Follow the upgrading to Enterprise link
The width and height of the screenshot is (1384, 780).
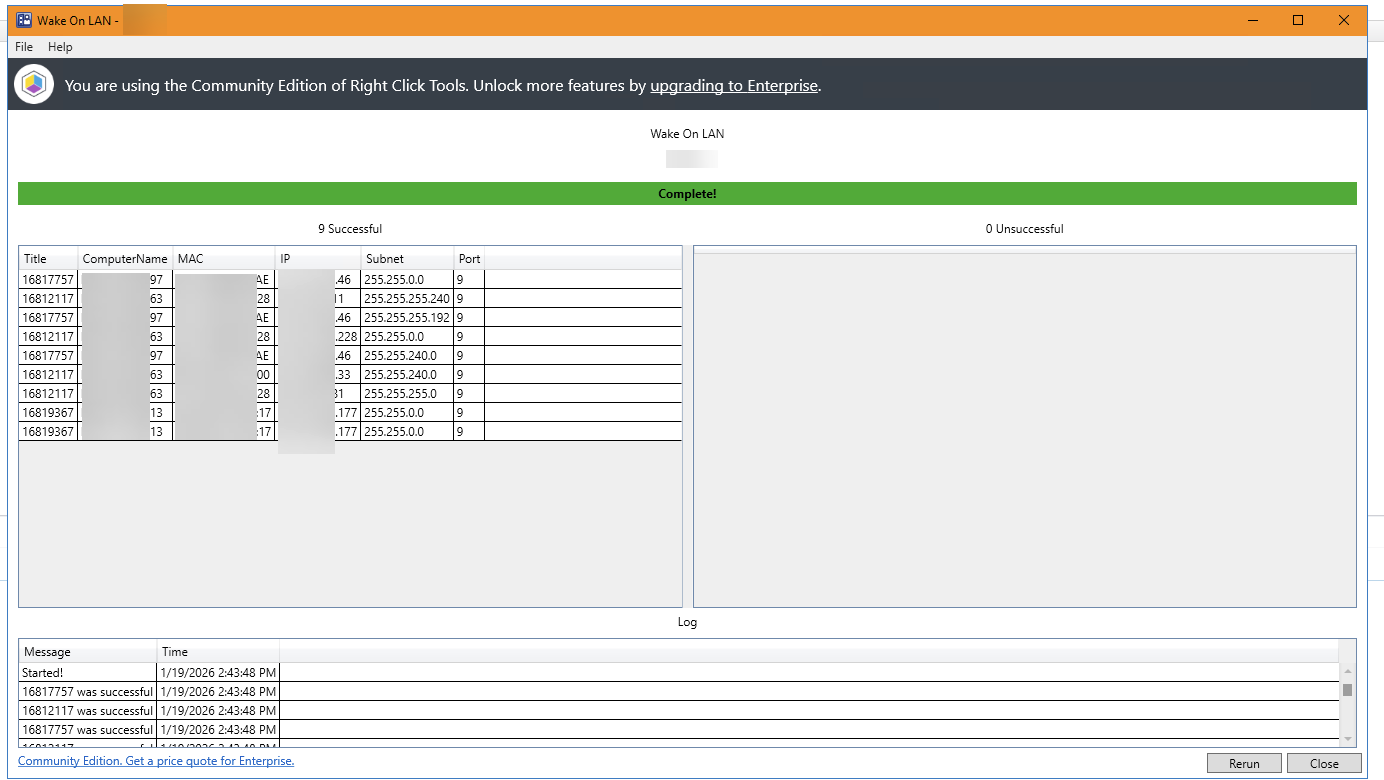(x=734, y=86)
